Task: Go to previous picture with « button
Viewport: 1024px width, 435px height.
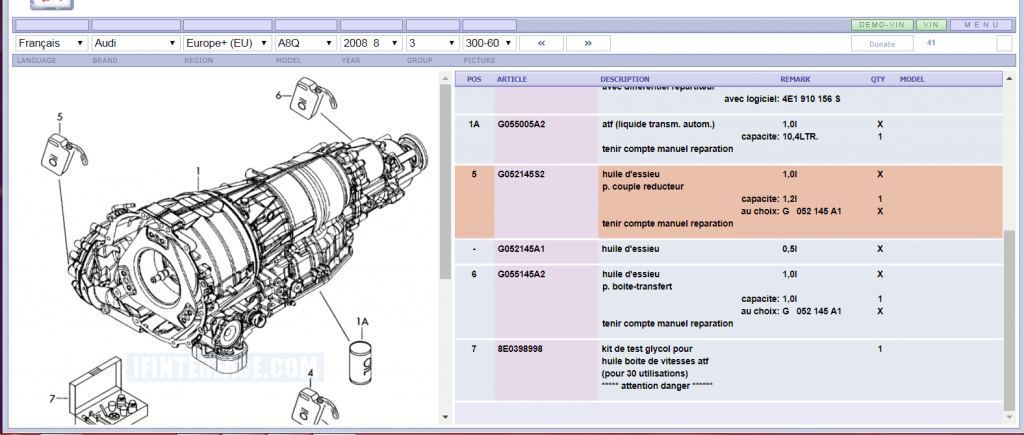Action: click(540, 43)
